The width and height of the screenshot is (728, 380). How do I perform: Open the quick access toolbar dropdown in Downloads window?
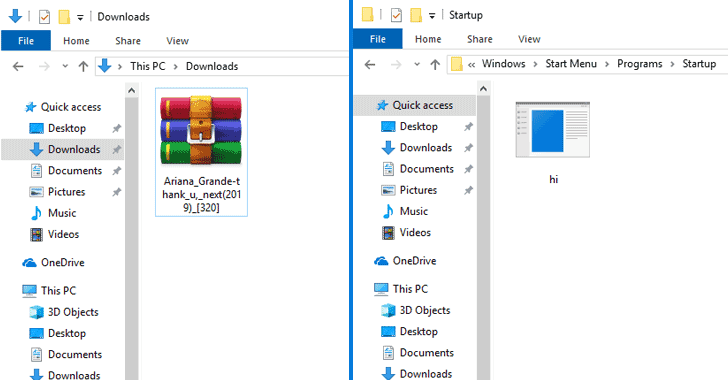80,18
